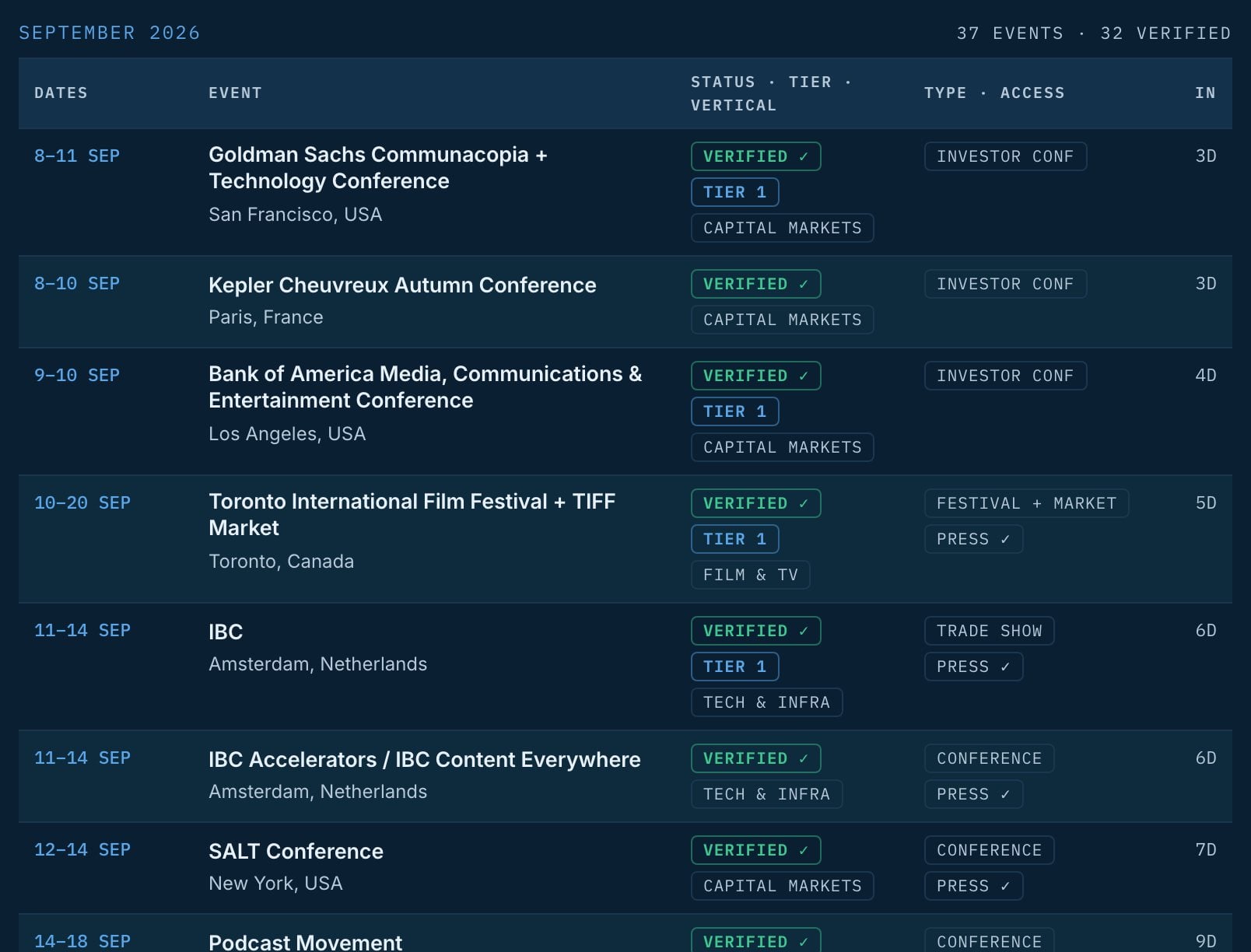Click the 37 Events · 32 Verified summary
1251x952 pixels.
click(1093, 33)
